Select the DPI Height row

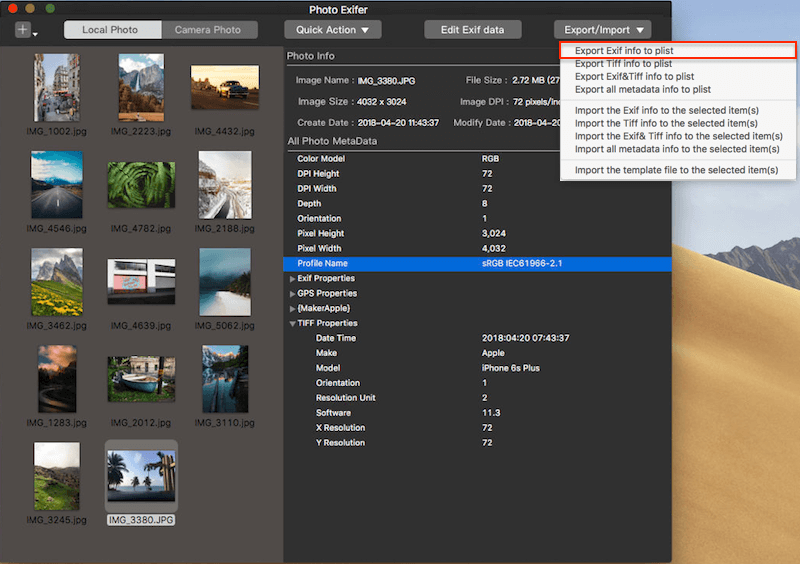(x=478, y=174)
